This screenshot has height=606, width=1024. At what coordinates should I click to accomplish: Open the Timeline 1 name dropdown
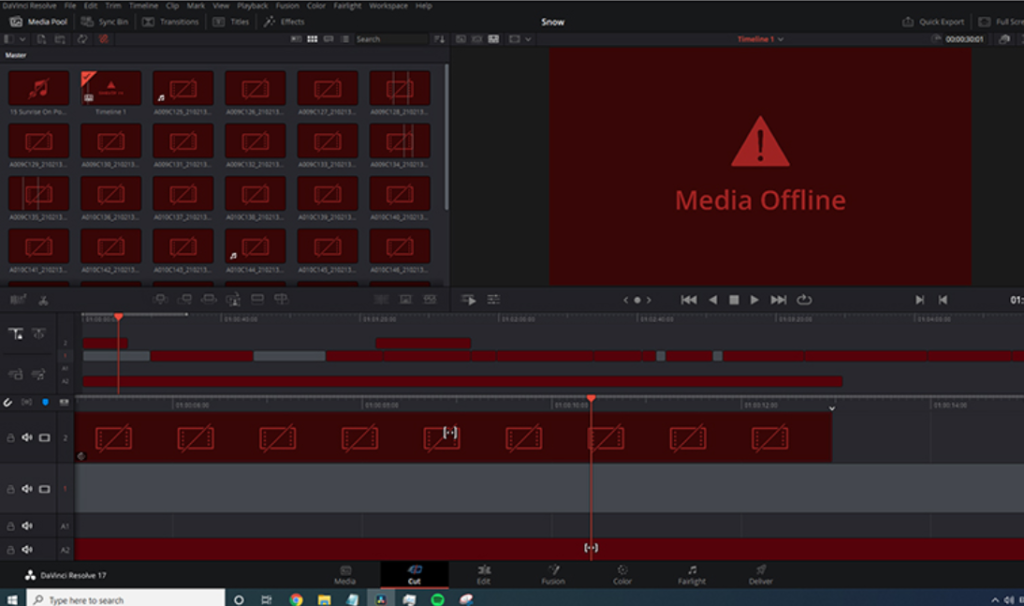point(761,39)
